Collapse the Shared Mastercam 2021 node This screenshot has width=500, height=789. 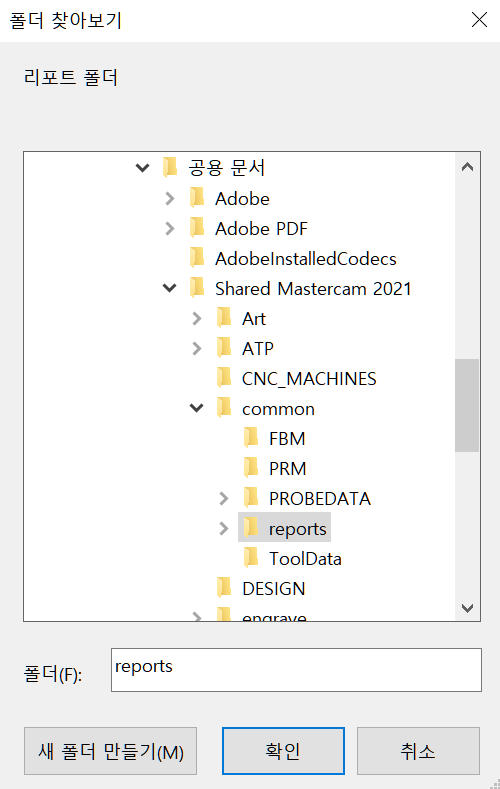170,288
